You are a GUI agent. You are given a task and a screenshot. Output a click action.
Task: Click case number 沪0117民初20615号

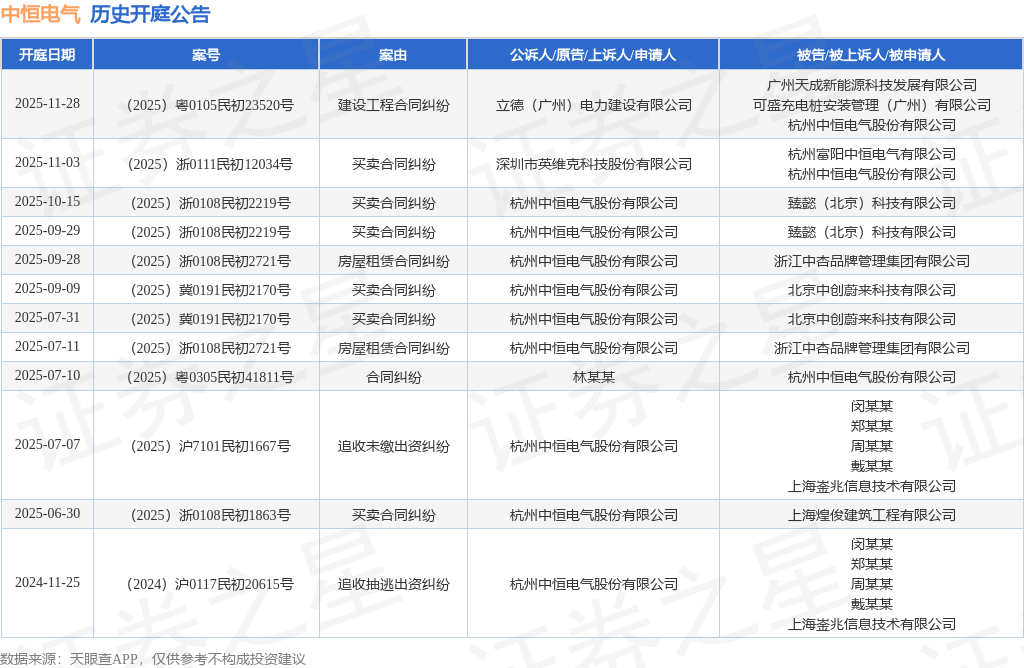(210, 584)
